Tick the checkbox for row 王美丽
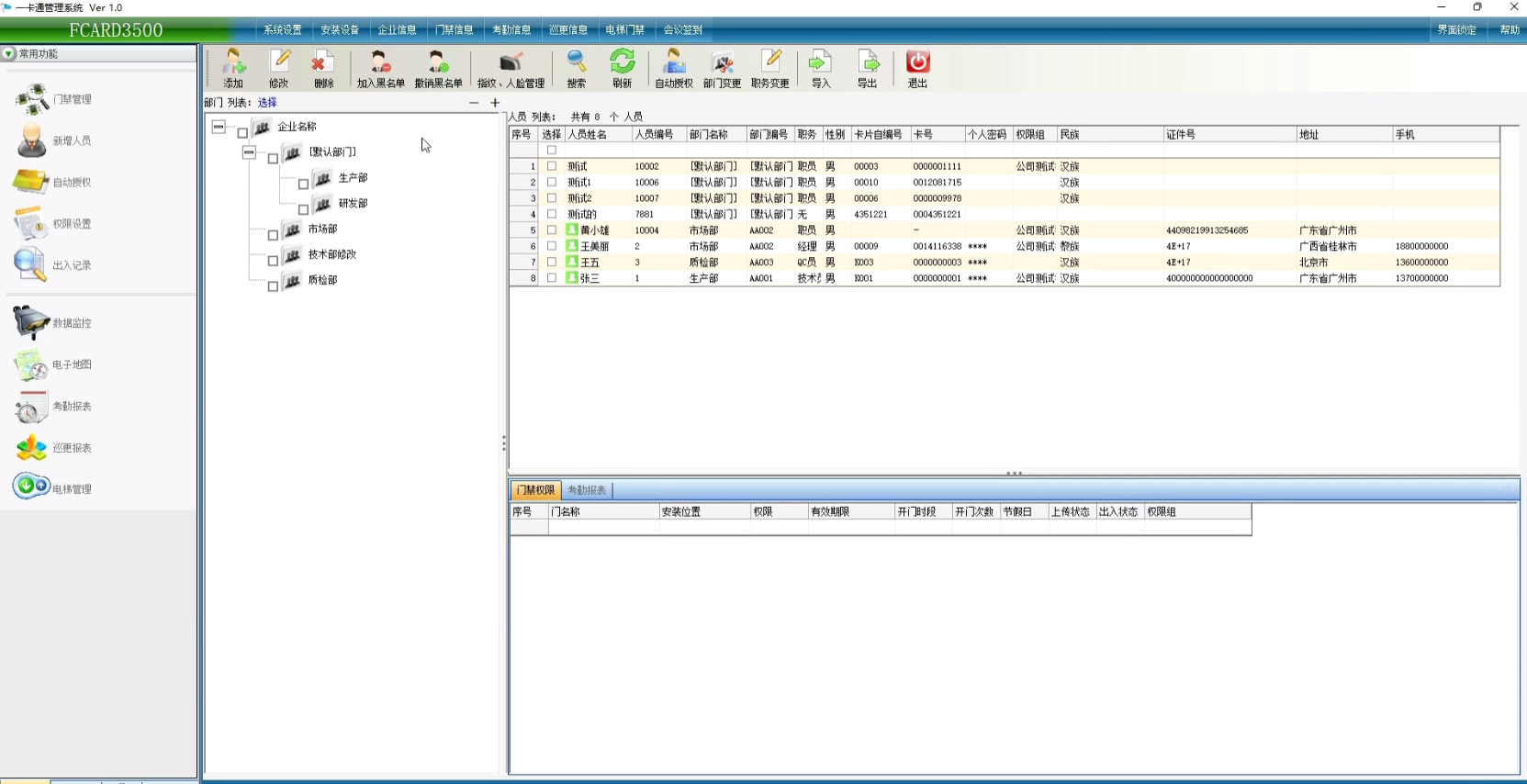The height and width of the screenshot is (784, 1527). point(552,246)
